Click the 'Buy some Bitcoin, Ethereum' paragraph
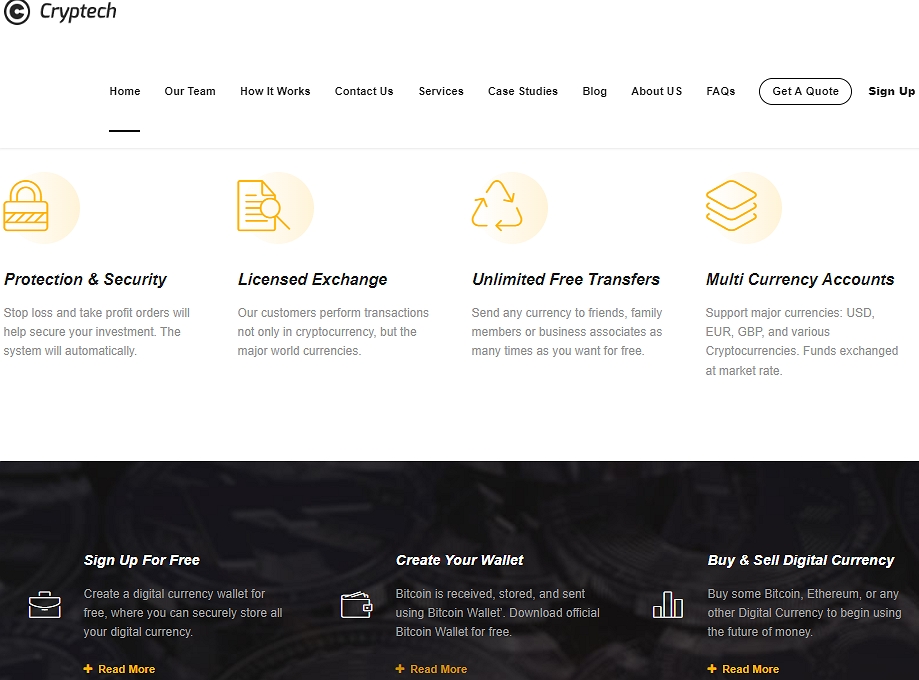This screenshot has height=680, width=919. [x=804, y=613]
